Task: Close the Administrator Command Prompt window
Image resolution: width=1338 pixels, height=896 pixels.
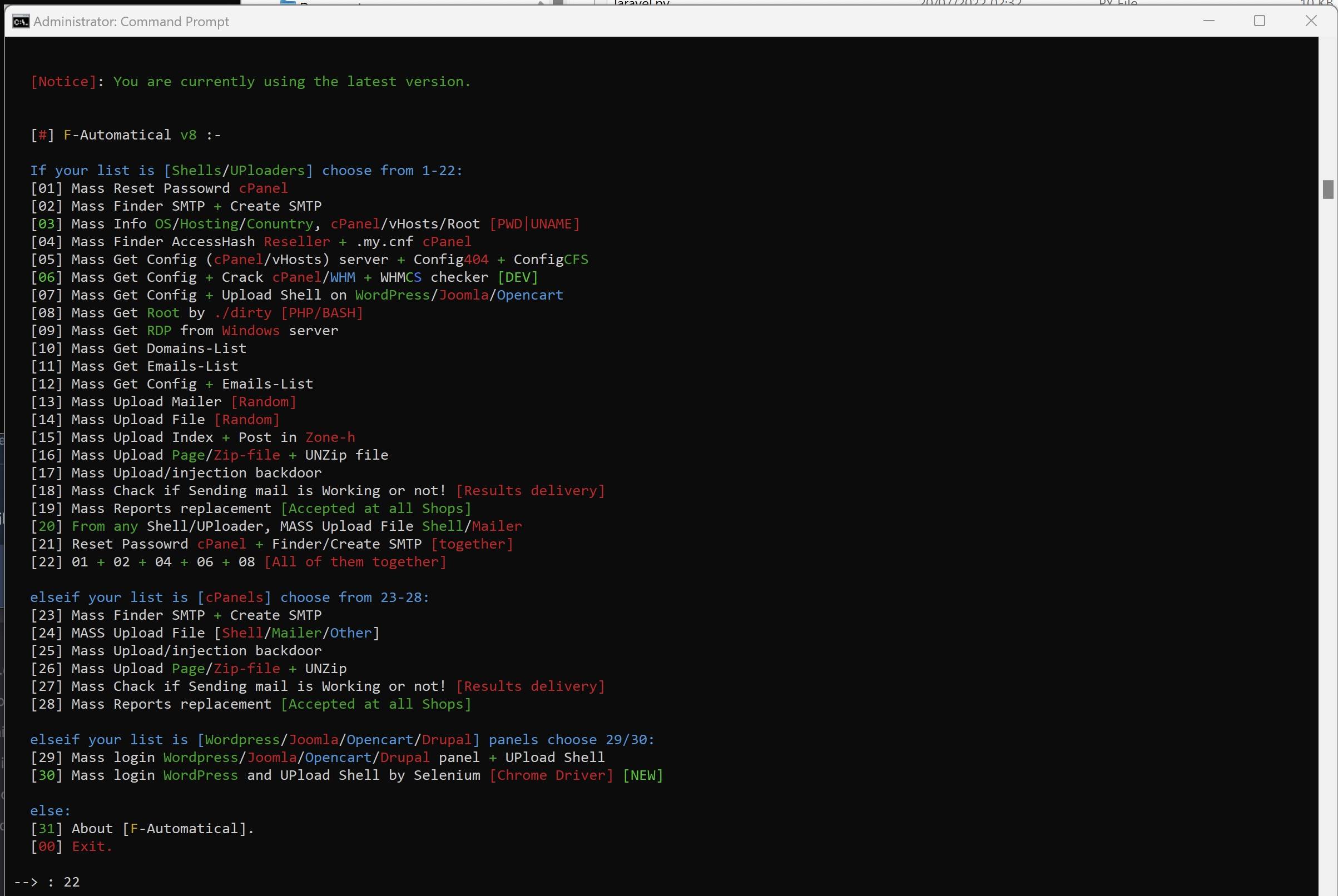Action: (1311, 21)
